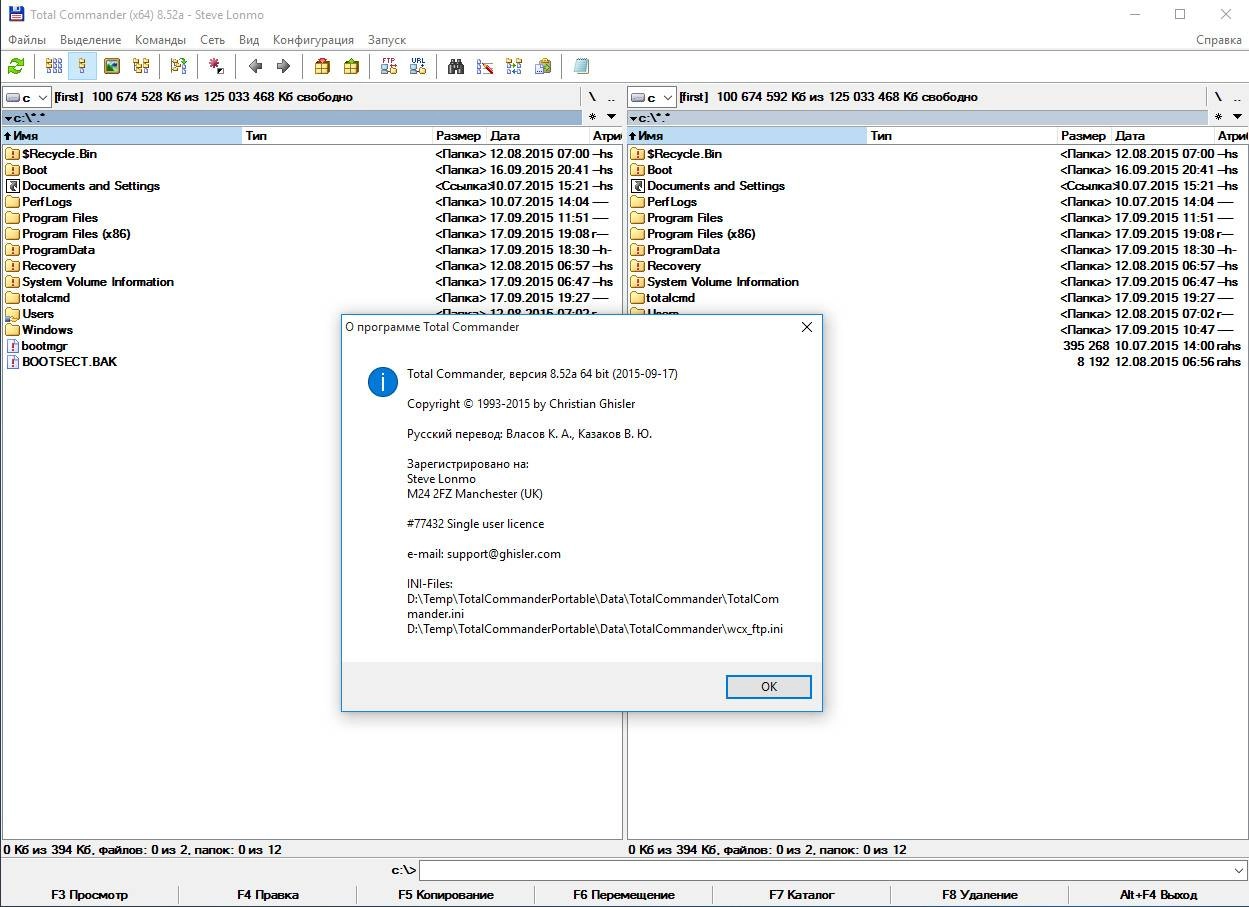Open the Сеть menu

point(212,40)
